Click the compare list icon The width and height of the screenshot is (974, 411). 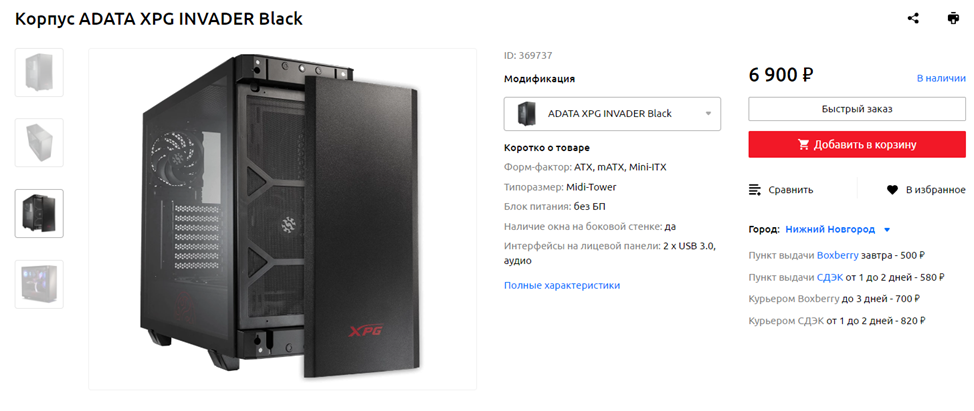[x=755, y=189]
